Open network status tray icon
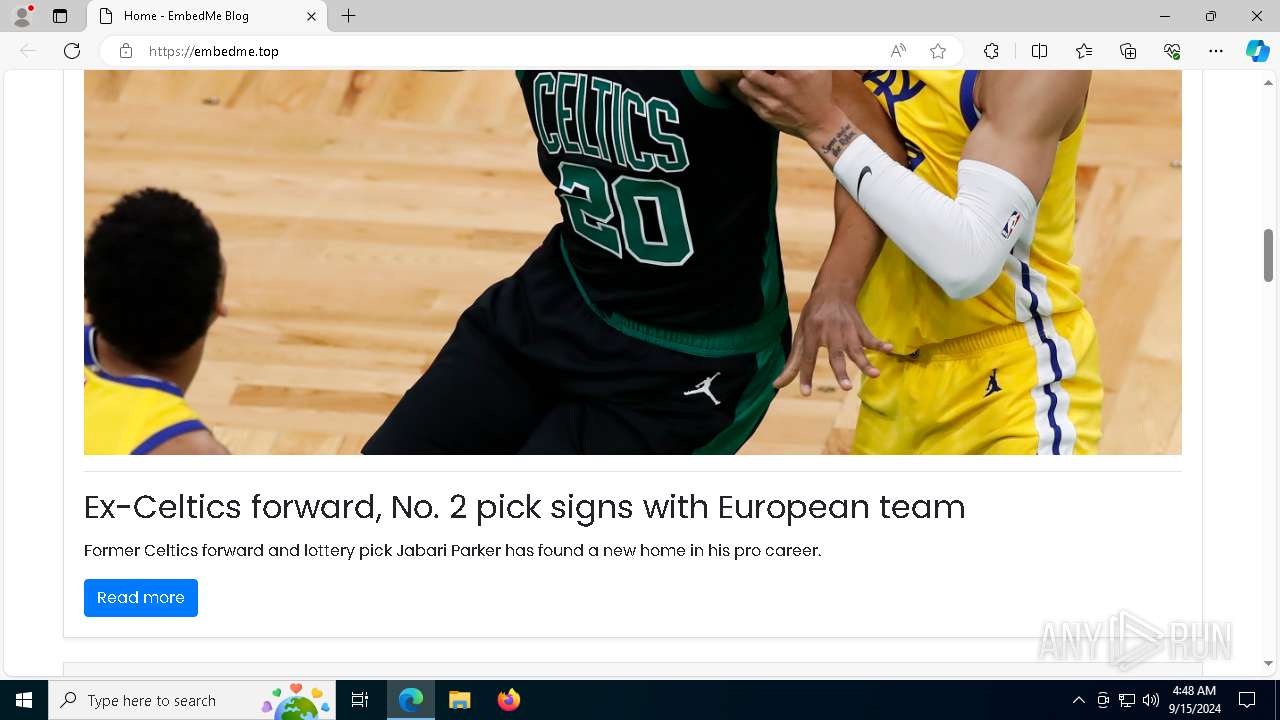Viewport: 1280px width, 720px height. [x=1127, y=700]
